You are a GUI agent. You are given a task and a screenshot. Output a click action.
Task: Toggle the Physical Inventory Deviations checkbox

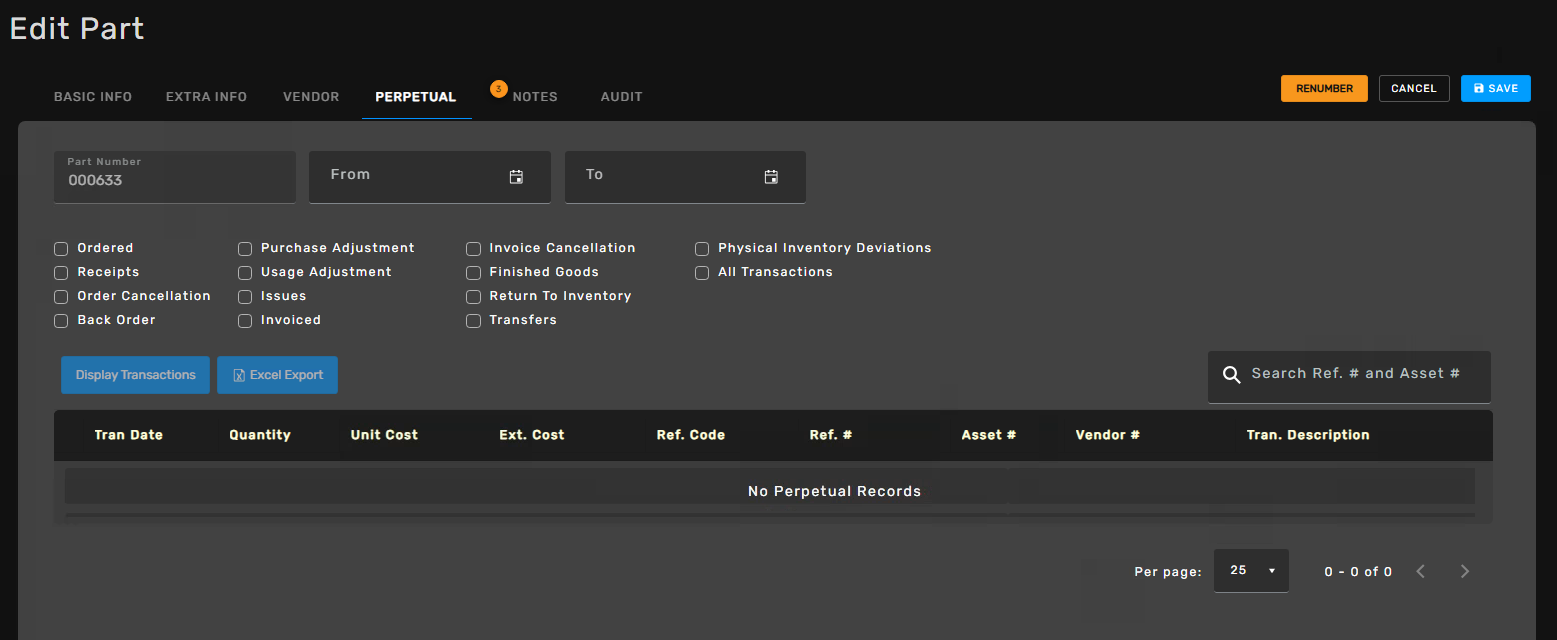click(x=702, y=249)
